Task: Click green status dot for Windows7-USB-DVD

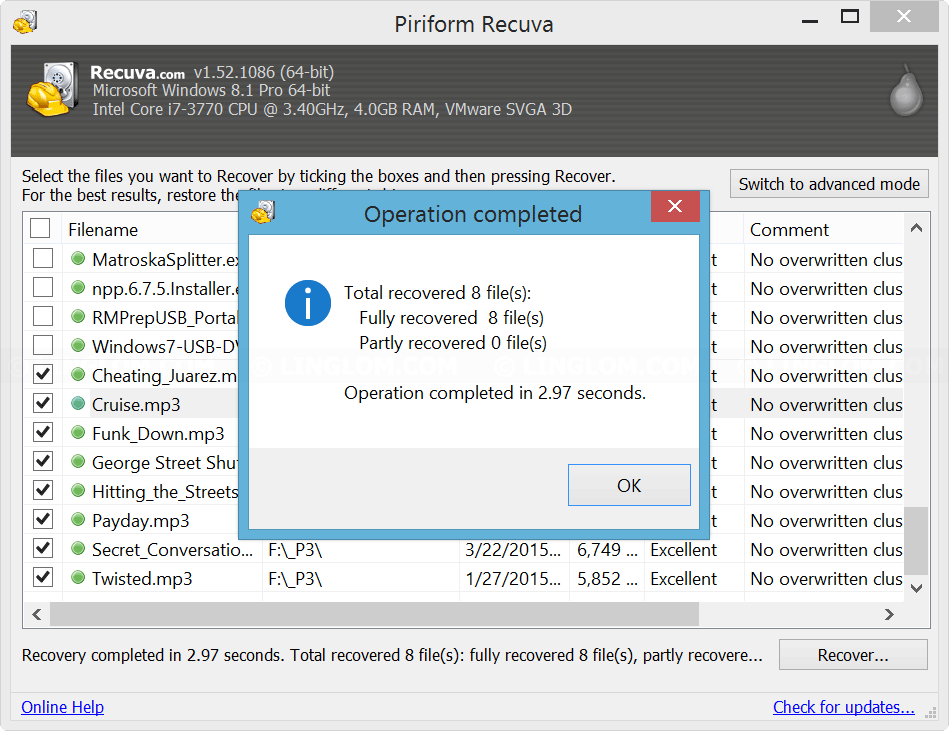Action: (77, 345)
